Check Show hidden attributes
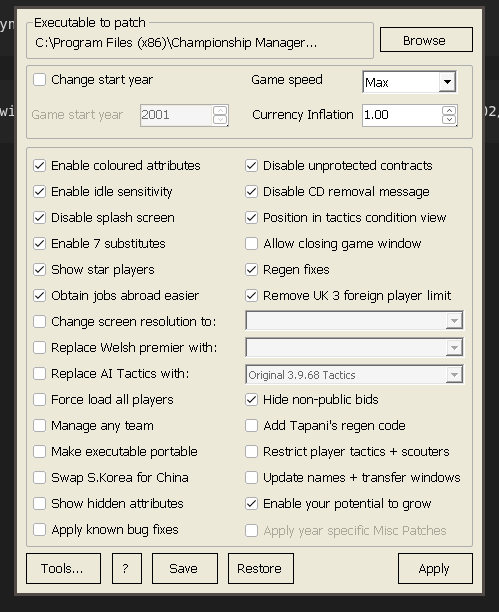The height and width of the screenshot is (612, 499). coord(39,503)
